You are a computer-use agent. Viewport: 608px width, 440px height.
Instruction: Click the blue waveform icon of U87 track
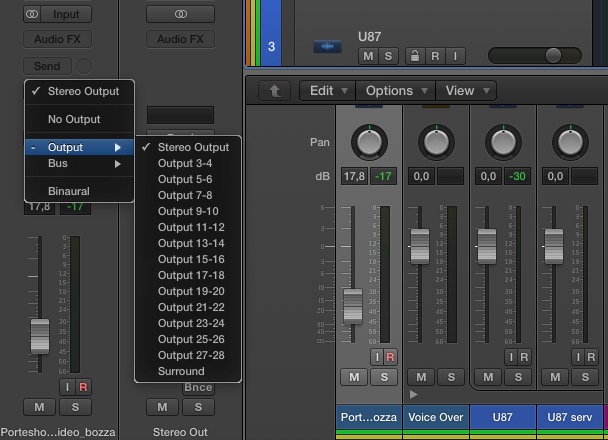327,47
